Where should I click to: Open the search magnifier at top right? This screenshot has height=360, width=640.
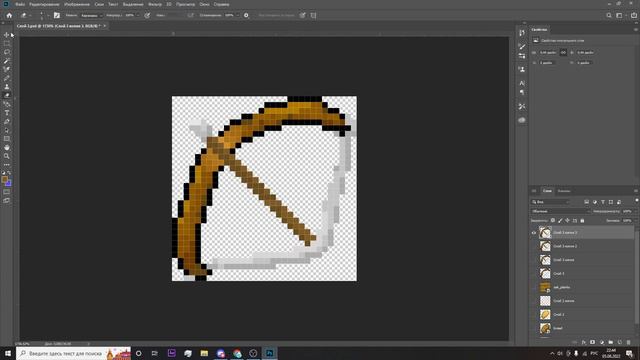pos(609,16)
